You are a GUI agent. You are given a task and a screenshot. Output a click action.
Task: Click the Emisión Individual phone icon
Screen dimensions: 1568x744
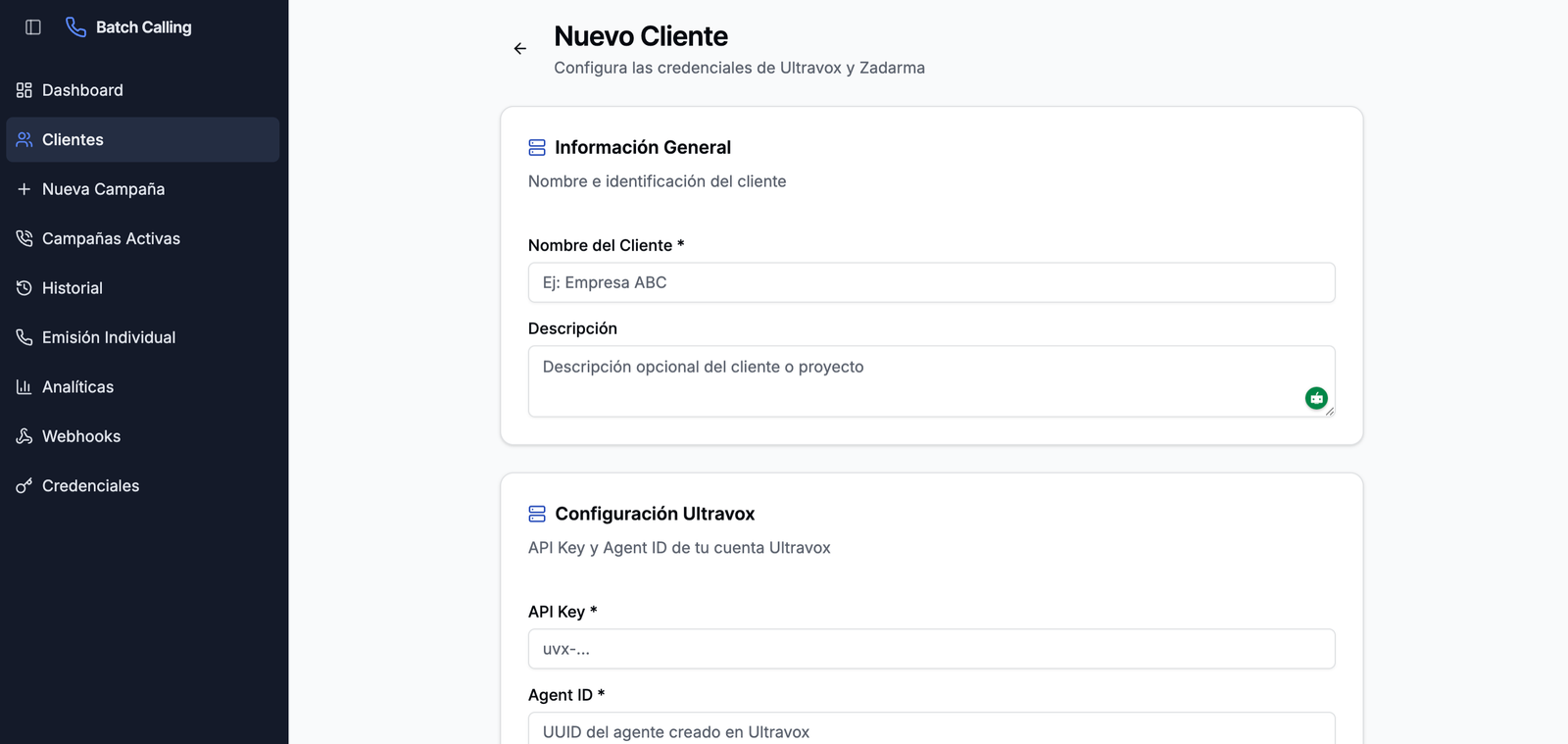(24, 337)
